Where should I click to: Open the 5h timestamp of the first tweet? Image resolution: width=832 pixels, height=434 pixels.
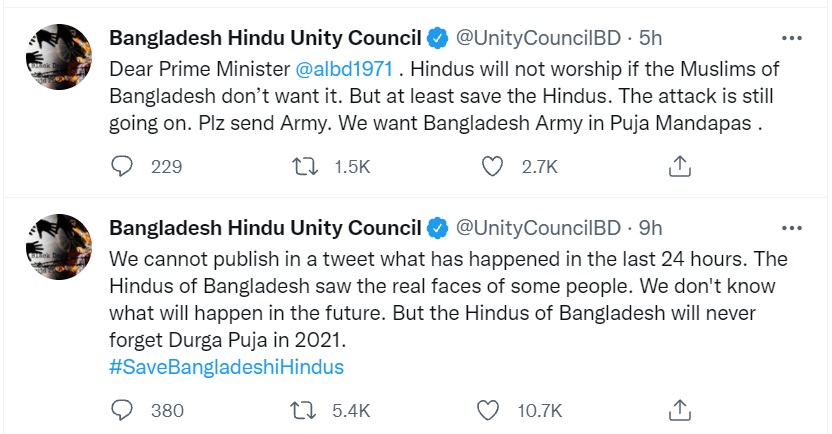[651, 38]
